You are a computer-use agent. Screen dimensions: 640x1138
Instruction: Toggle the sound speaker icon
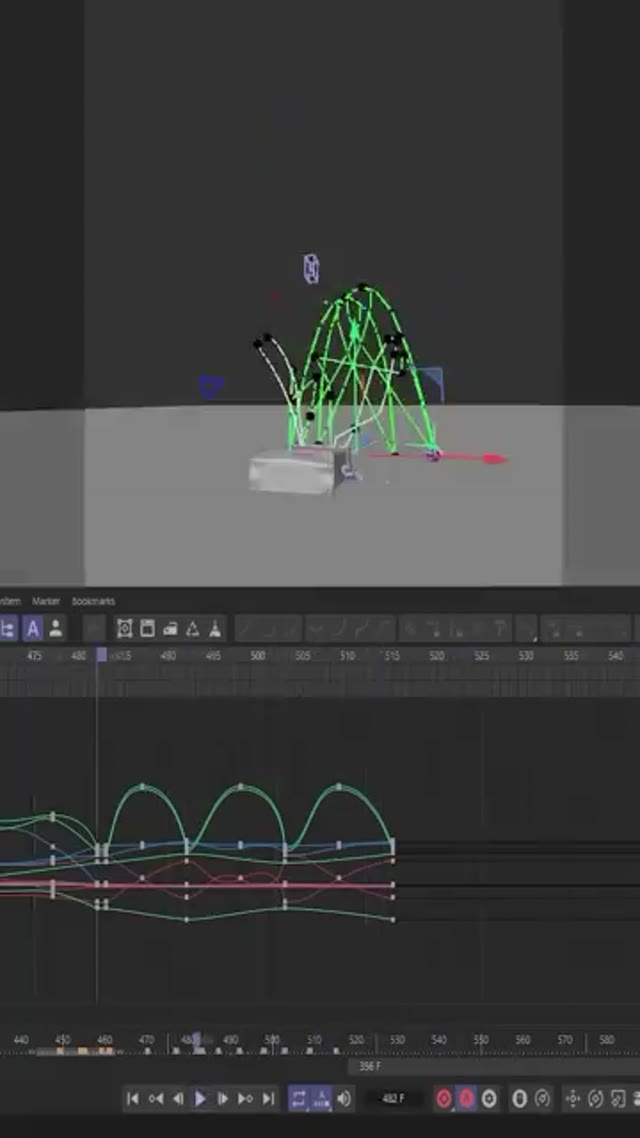(344, 1098)
